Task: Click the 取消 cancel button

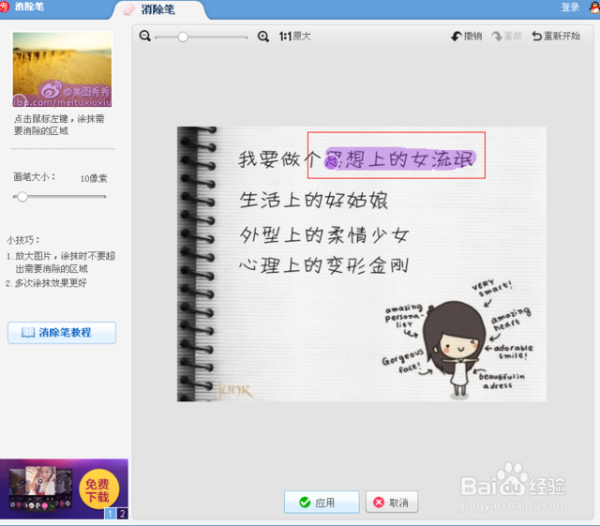Action: tap(391, 502)
